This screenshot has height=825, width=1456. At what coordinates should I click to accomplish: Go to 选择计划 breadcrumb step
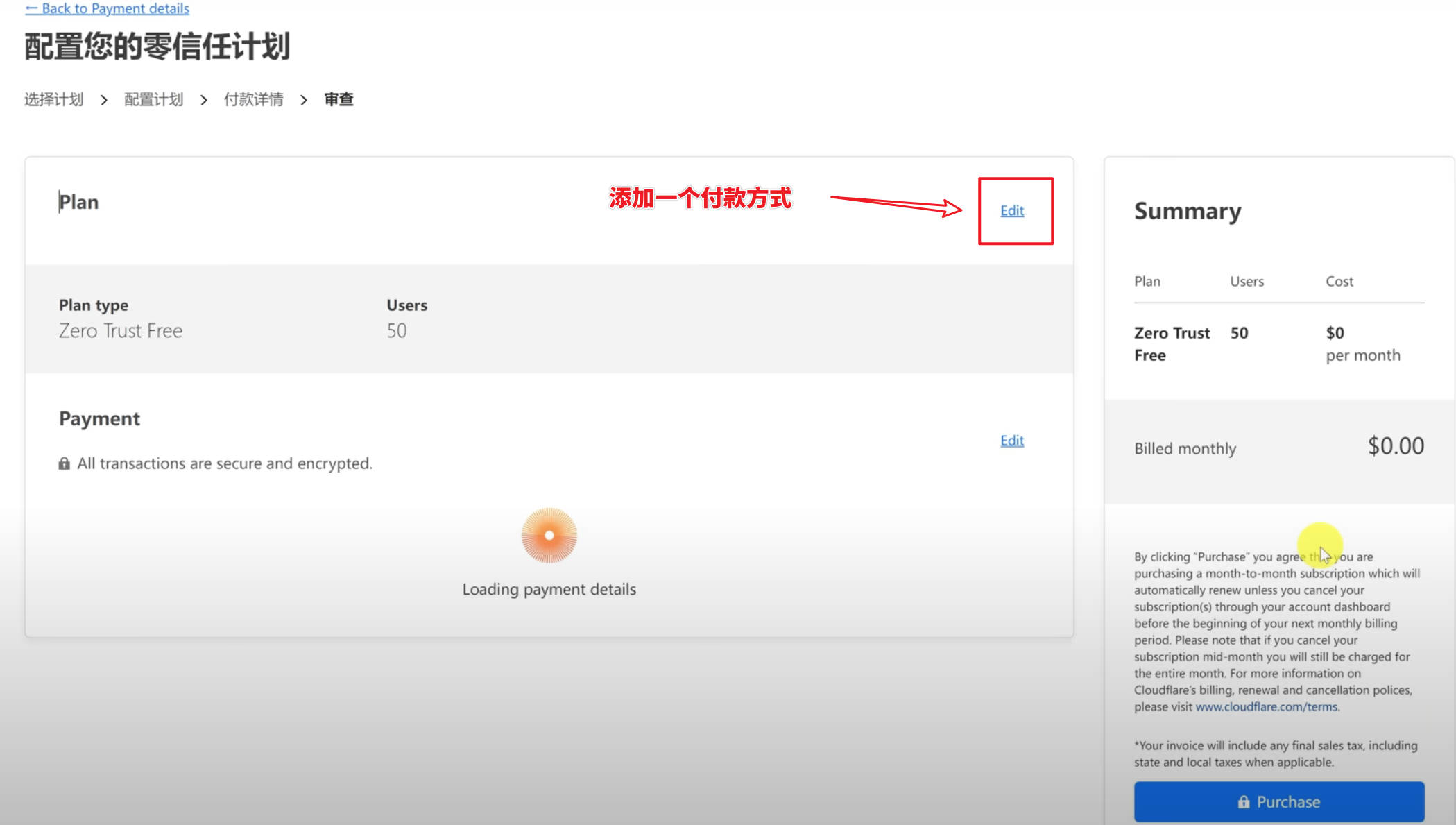tap(54, 99)
